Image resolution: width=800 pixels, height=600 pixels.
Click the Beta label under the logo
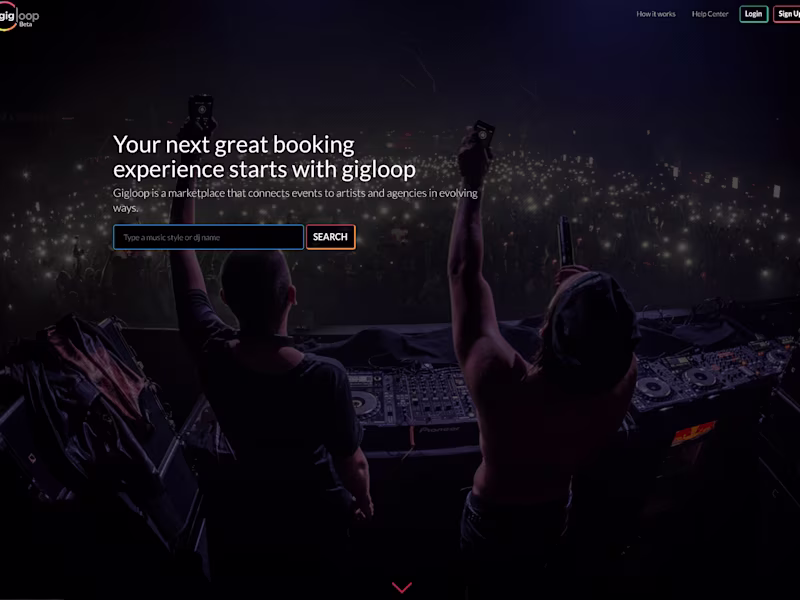26,24
